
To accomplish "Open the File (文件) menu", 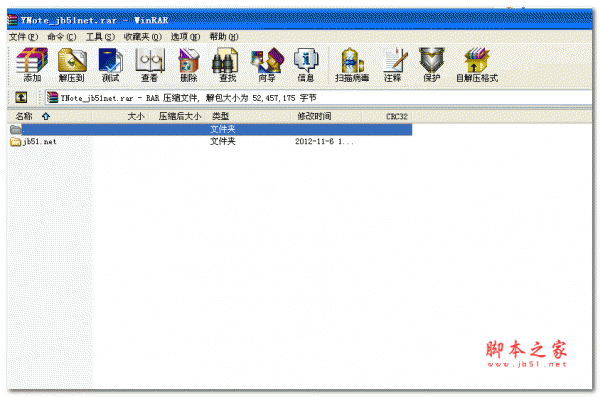I will 23,37.
